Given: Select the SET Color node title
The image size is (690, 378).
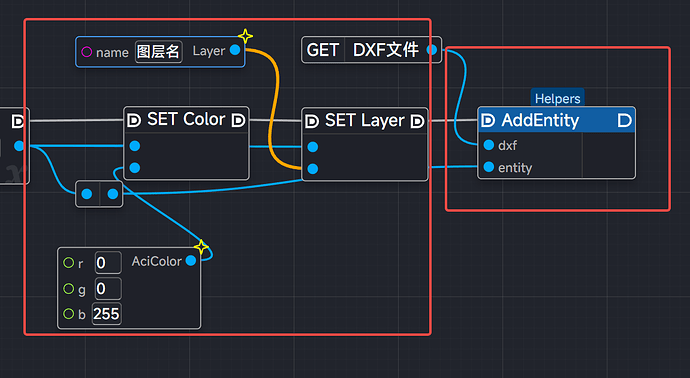Looking at the screenshot, I should pos(186,119).
